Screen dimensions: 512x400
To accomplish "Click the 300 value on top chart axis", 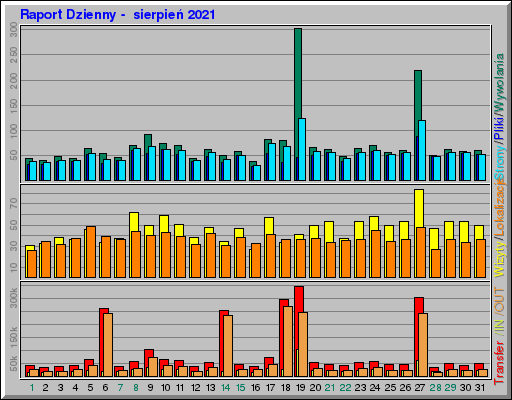I will coord(14,29).
